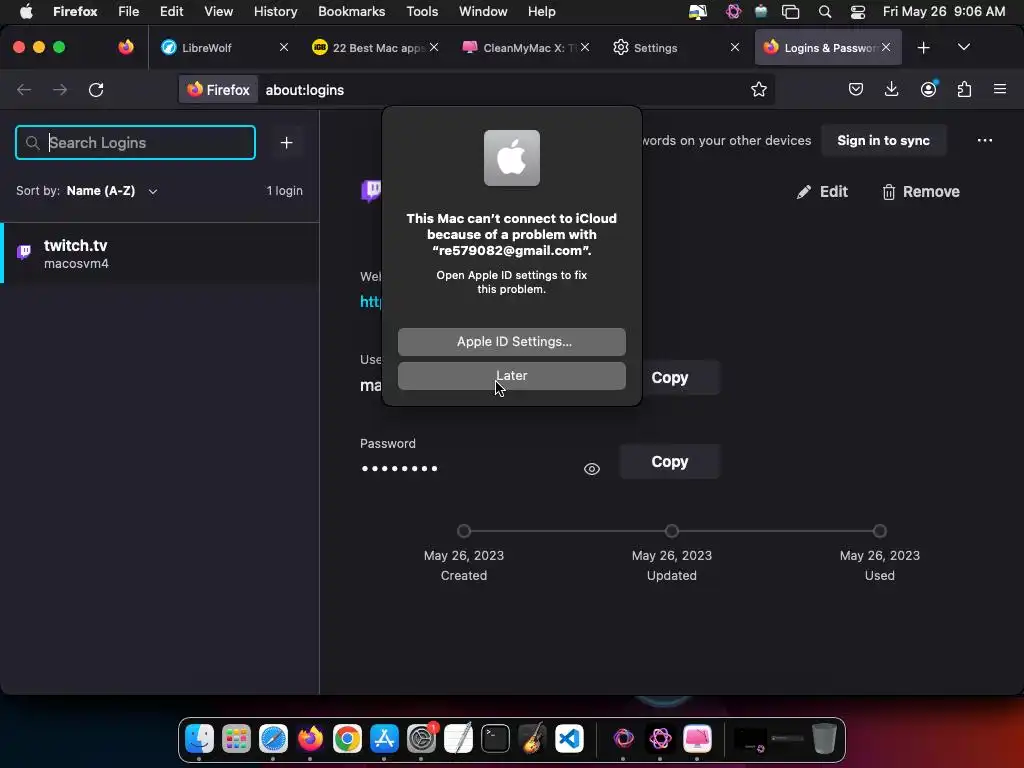Edit the twitch.tv login
This screenshot has width=1024, height=768.
(822, 192)
